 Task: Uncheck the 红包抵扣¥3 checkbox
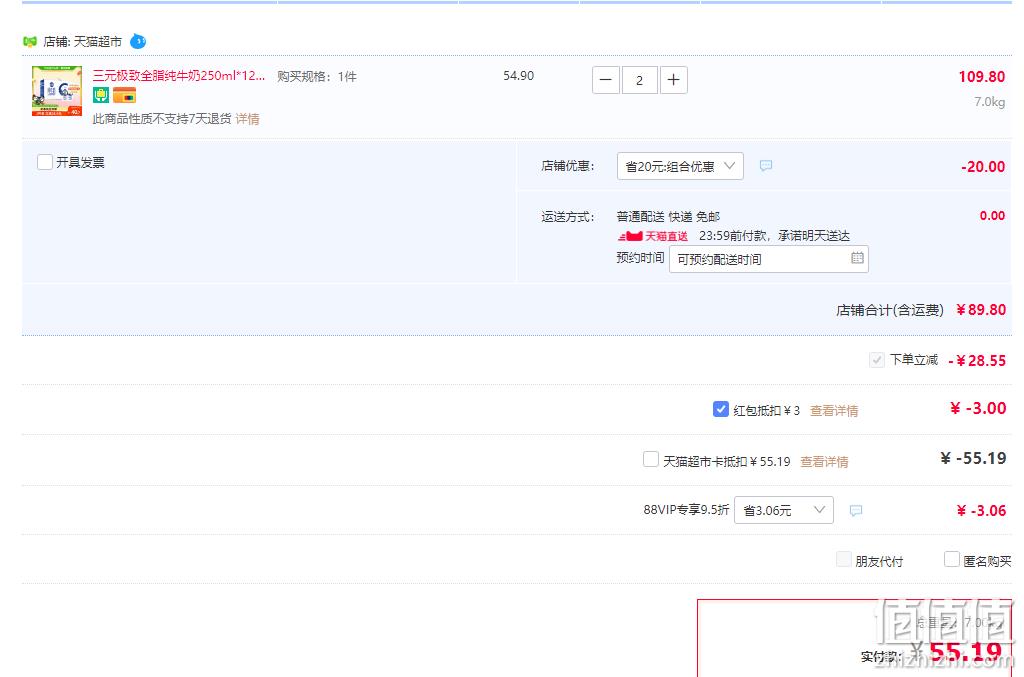click(x=720, y=409)
